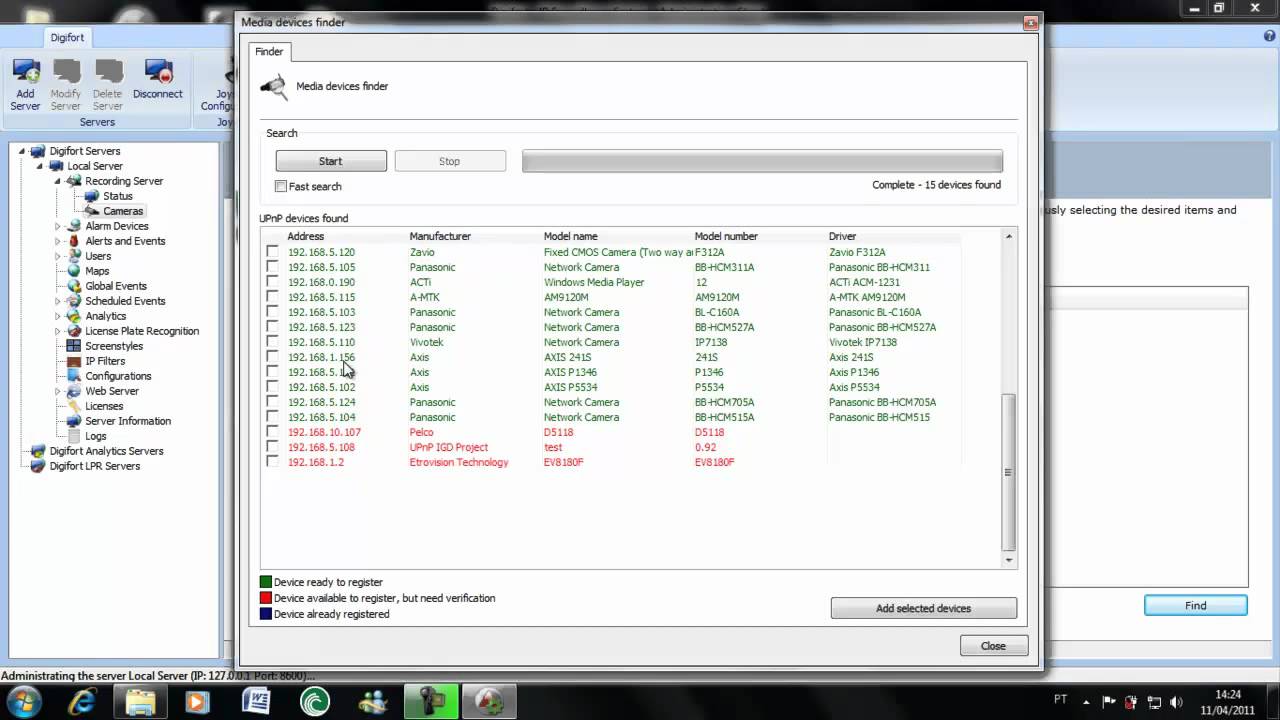This screenshot has height=720, width=1280.
Task: Click the search progress bar
Action: (762, 161)
